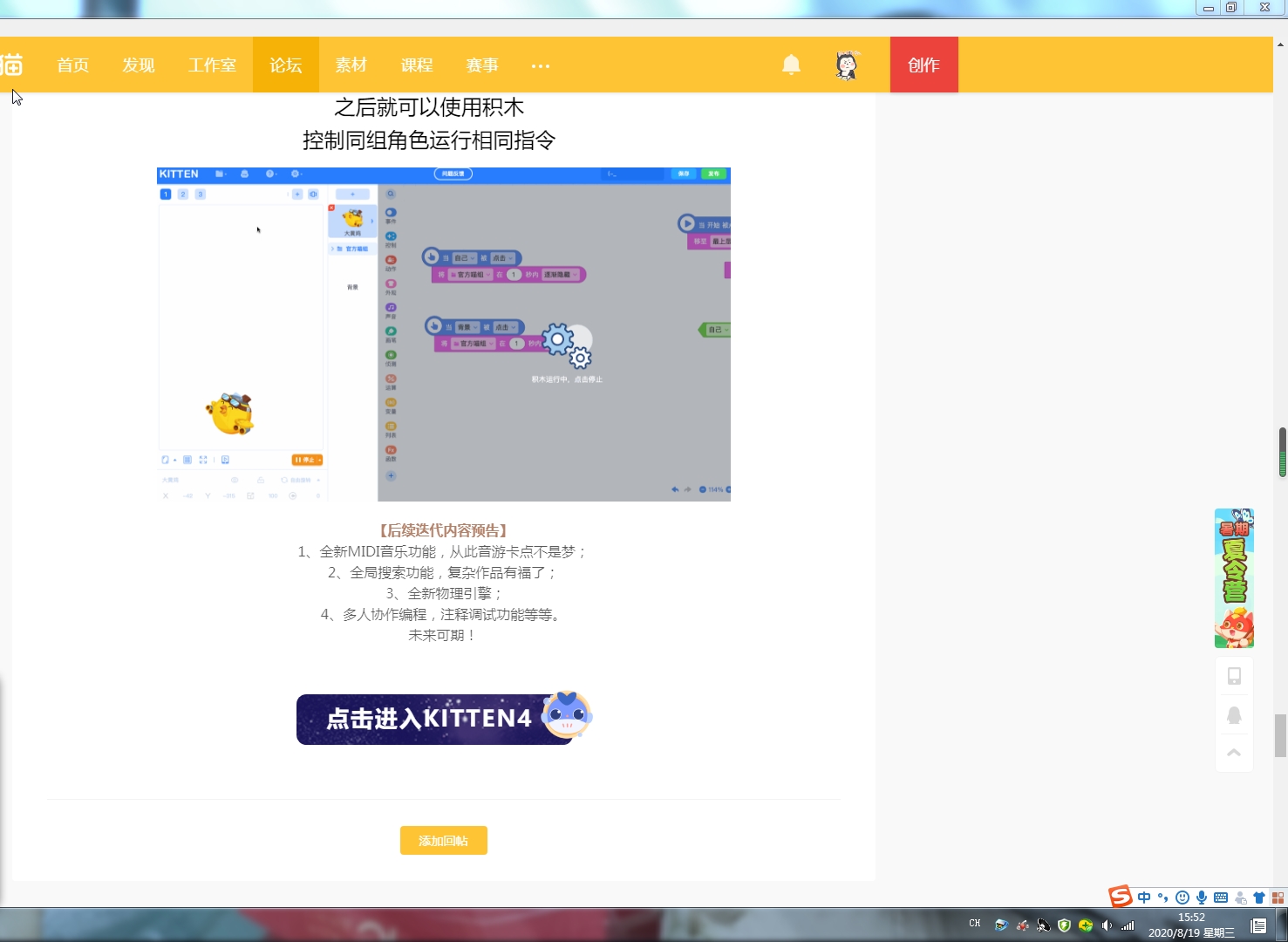Open the 赛事 contests tab
Image resolution: width=1288 pixels, height=942 pixels.
(x=482, y=65)
